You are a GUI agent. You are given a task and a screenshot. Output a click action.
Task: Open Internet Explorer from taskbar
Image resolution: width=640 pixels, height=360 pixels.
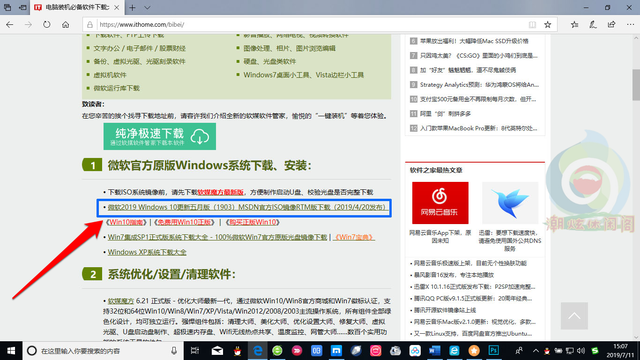click(x=454, y=351)
